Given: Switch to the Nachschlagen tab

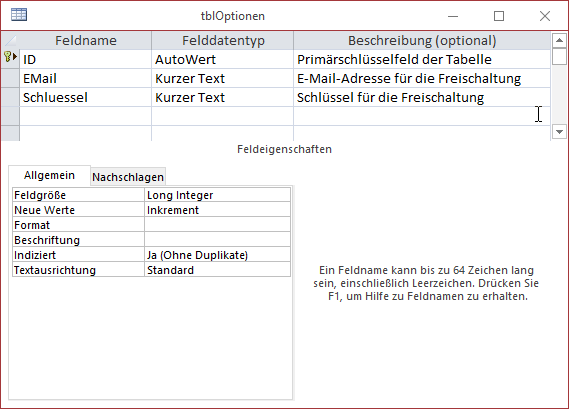Looking at the screenshot, I should pyautogui.click(x=128, y=177).
